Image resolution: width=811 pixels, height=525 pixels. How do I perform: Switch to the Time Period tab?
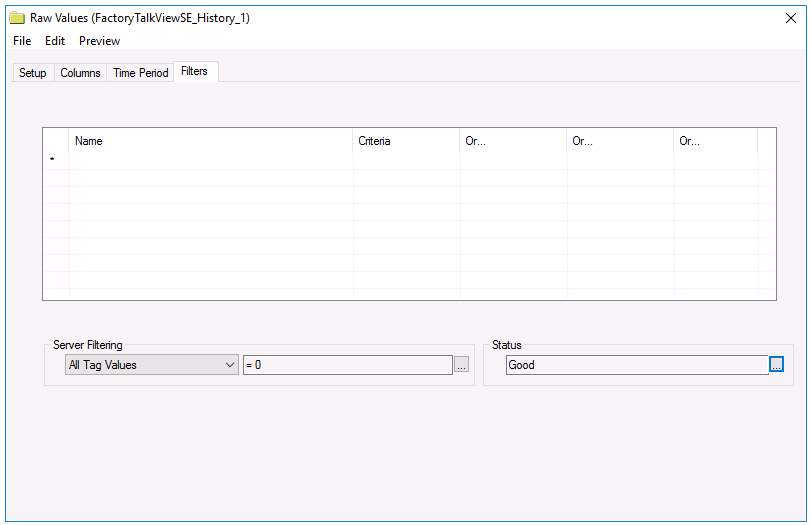point(141,73)
